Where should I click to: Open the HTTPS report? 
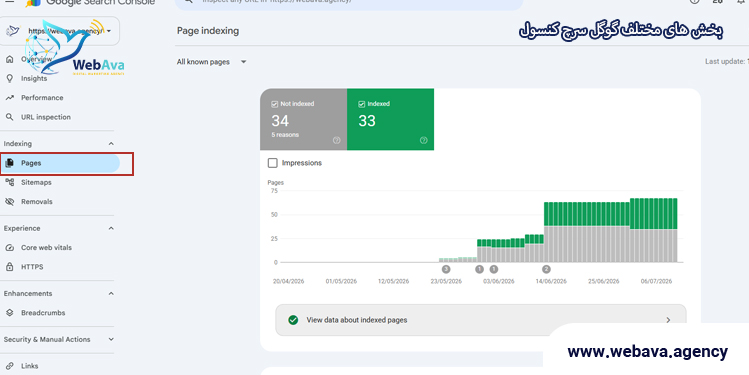coord(32,267)
